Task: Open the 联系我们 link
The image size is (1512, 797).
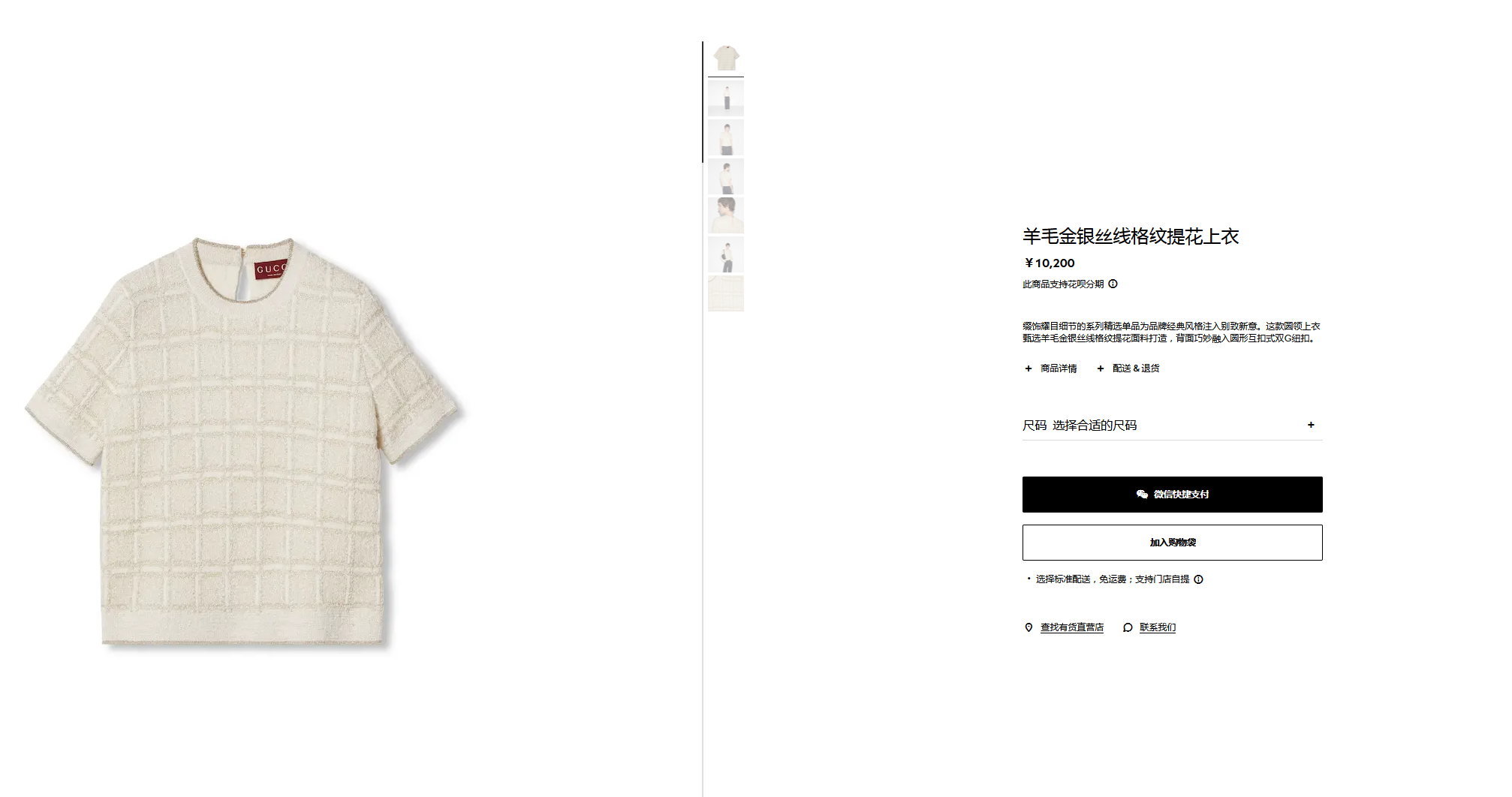Action: pyautogui.click(x=1158, y=627)
